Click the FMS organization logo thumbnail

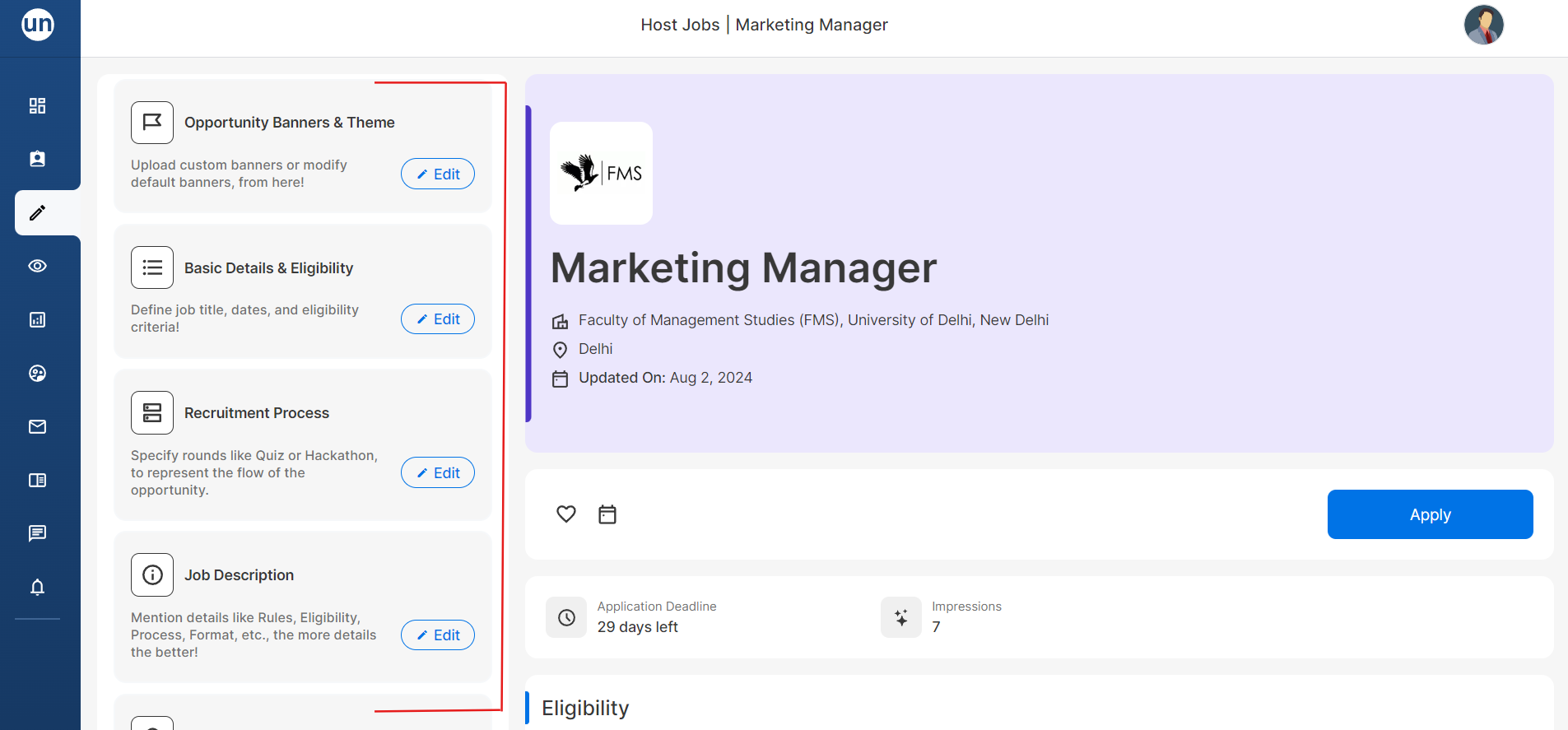tap(601, 174)
